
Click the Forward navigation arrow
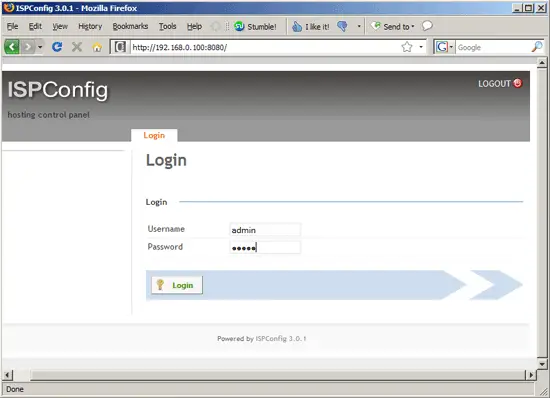(28, 47)
